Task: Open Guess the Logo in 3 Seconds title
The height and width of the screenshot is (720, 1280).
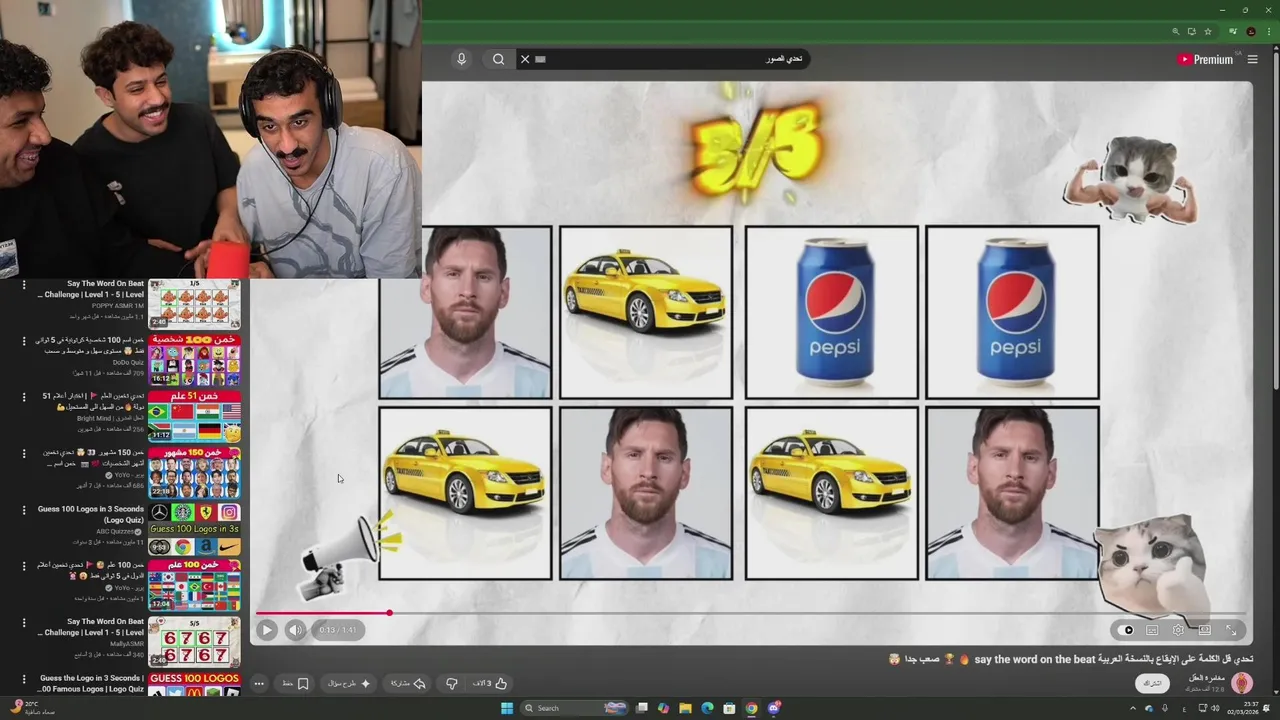Action: click(x=92, y=684)
